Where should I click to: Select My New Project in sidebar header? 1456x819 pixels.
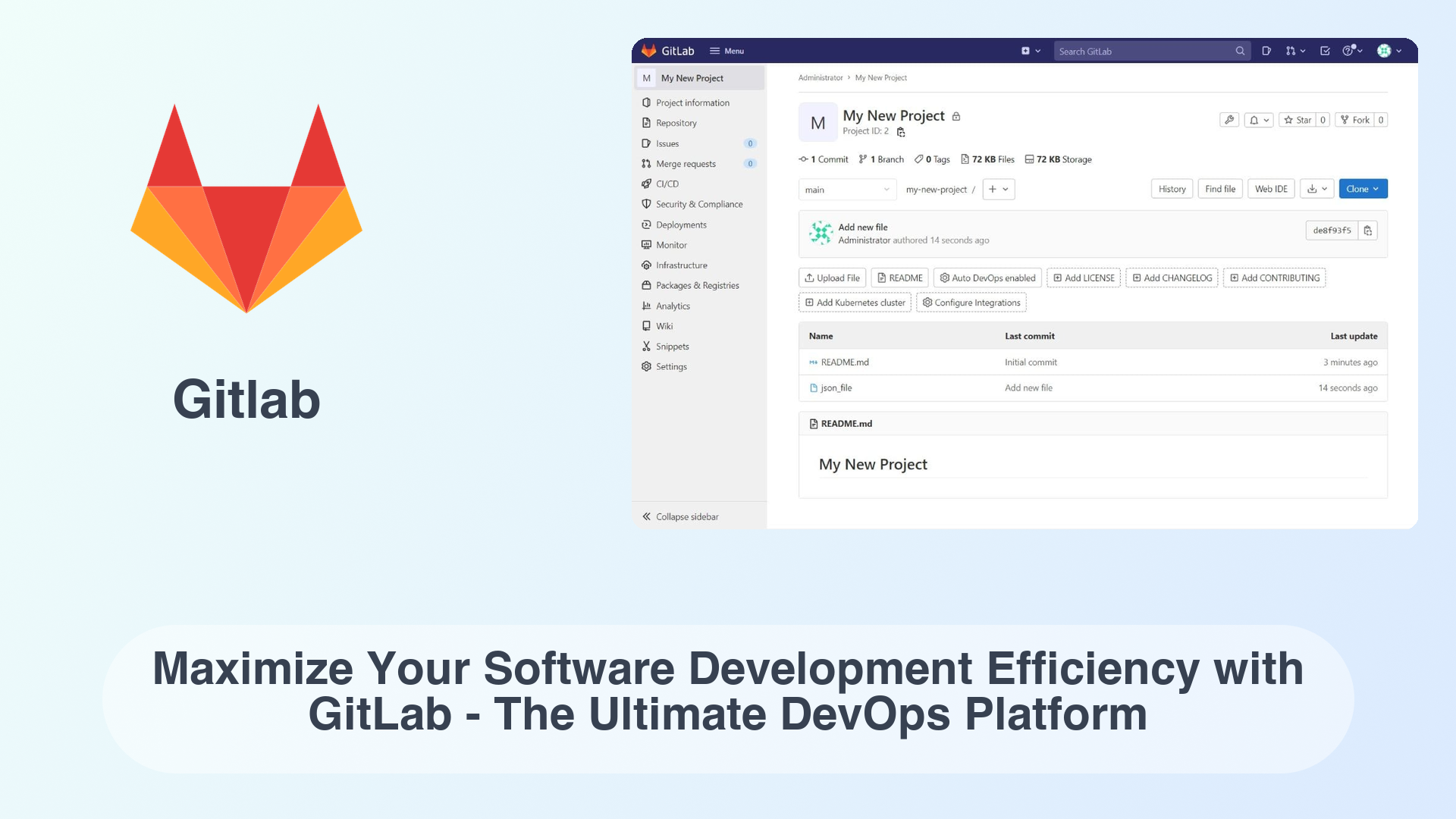[x=699, y=78]
